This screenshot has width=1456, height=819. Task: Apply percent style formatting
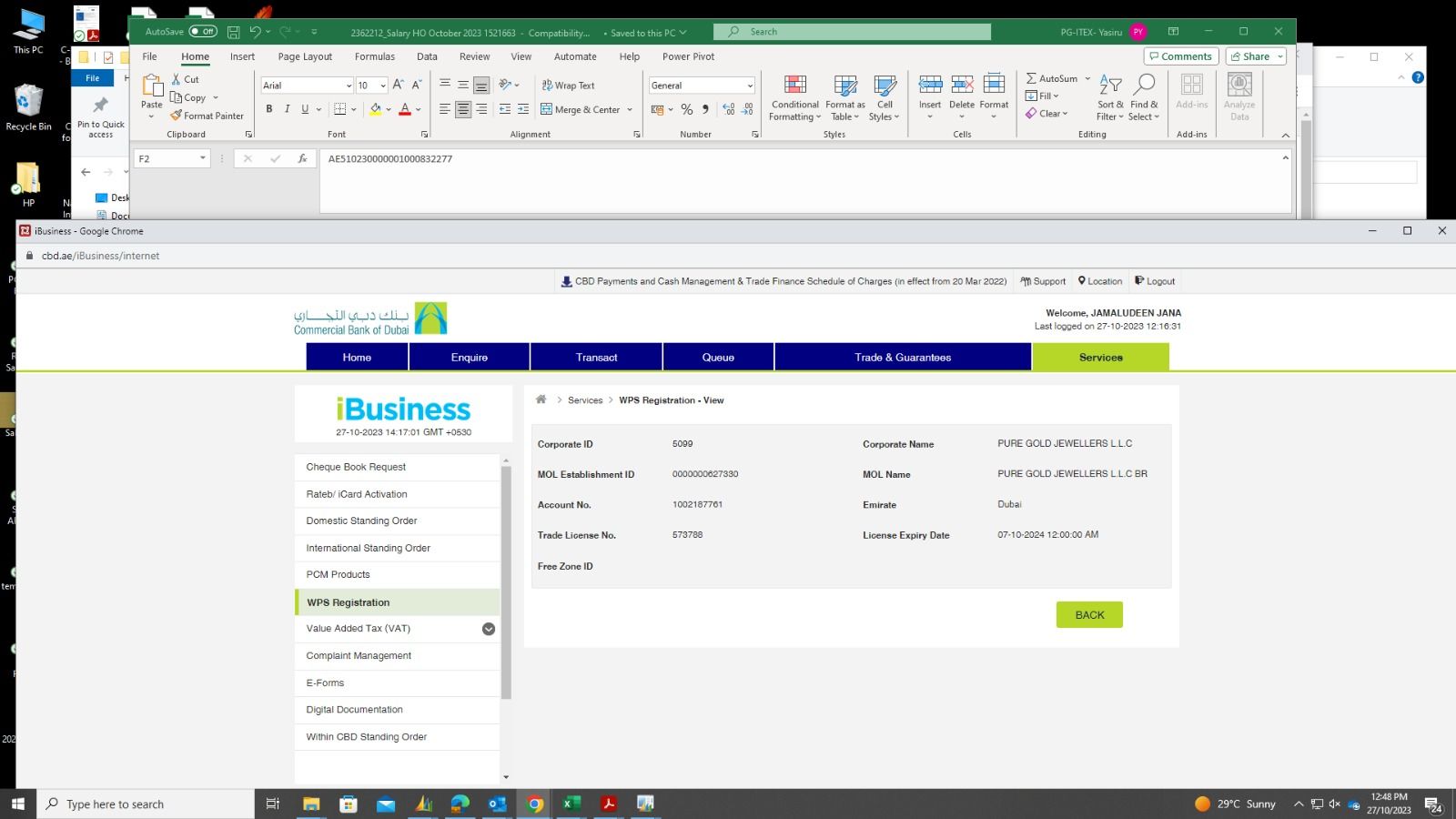pyautogui.click(x=687, y=109)
